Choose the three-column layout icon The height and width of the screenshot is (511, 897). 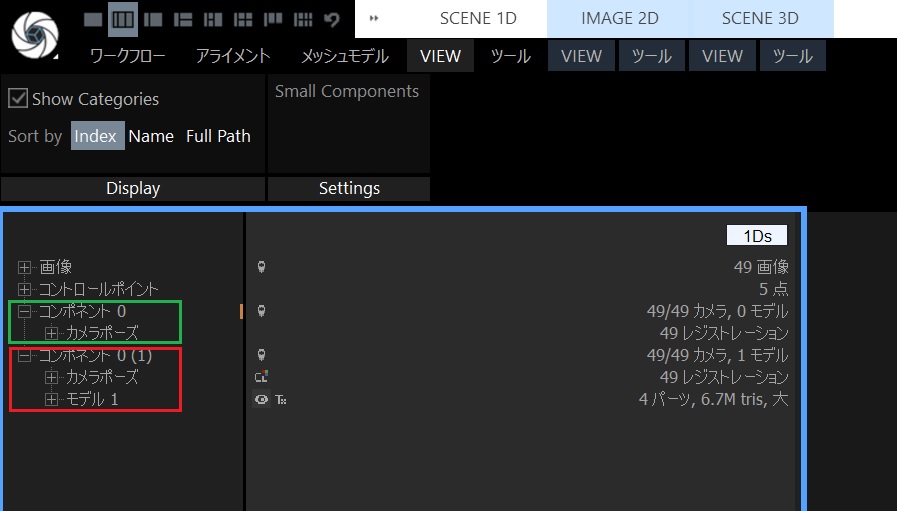click(123, 19)
